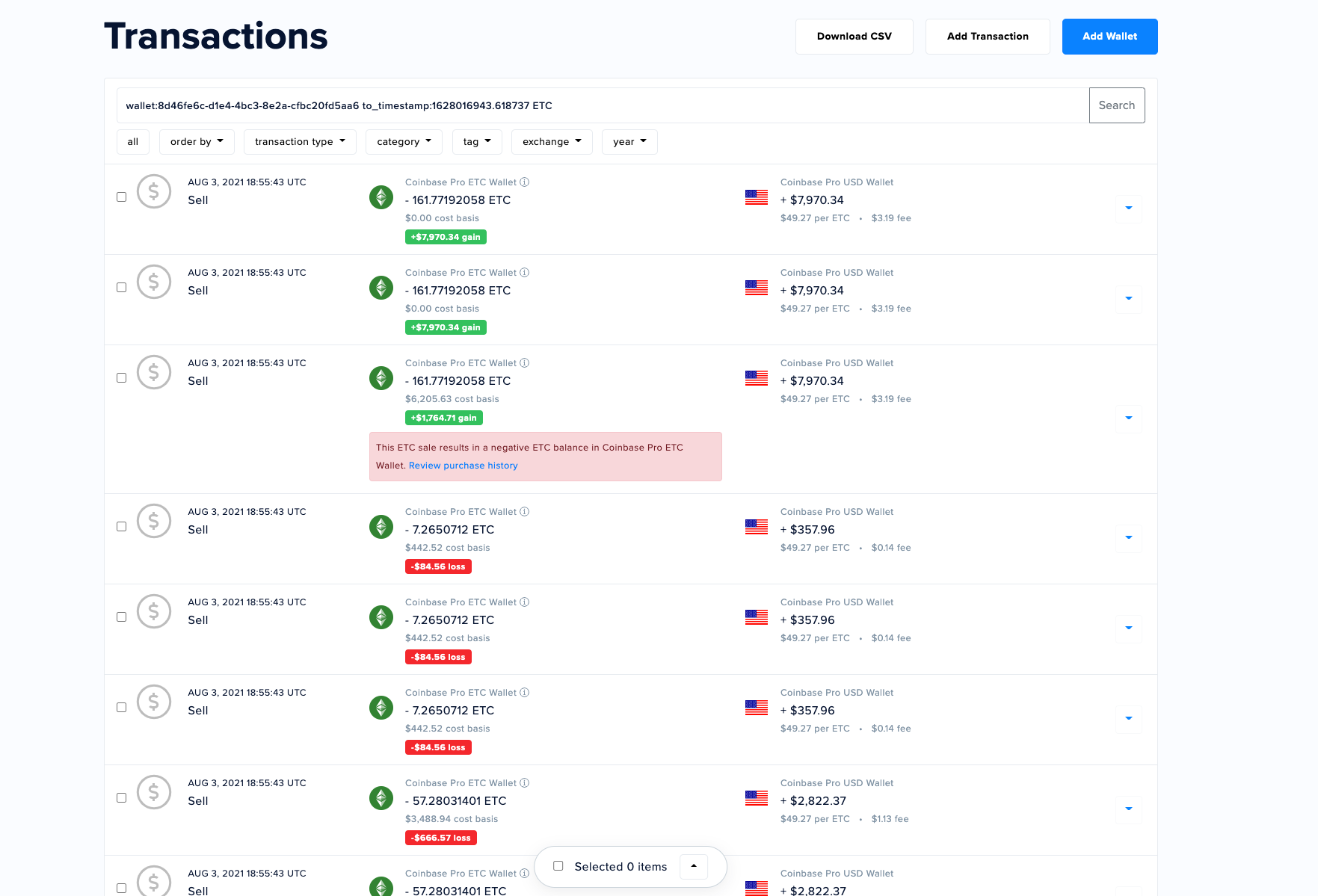1318x896 pixels.
Task: Expand the row menu arrow for the $666.57 loss sale
Action: (1129, 809)
